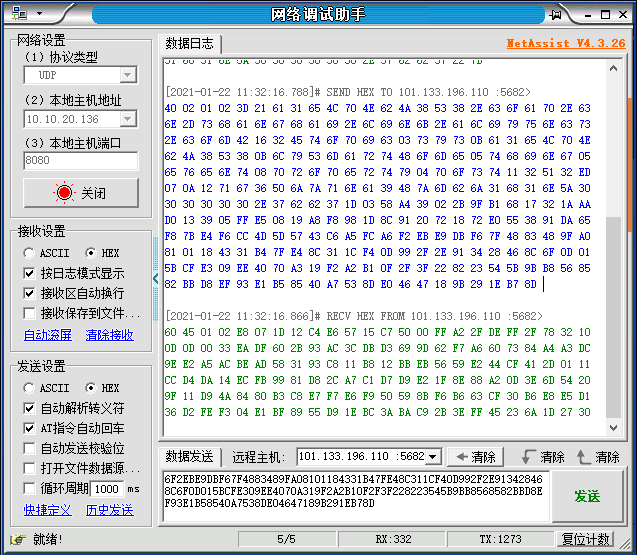This screenshot has width=637, height=555.
Task: Click the red connection status lamp icon
Action: coord(64,192)
